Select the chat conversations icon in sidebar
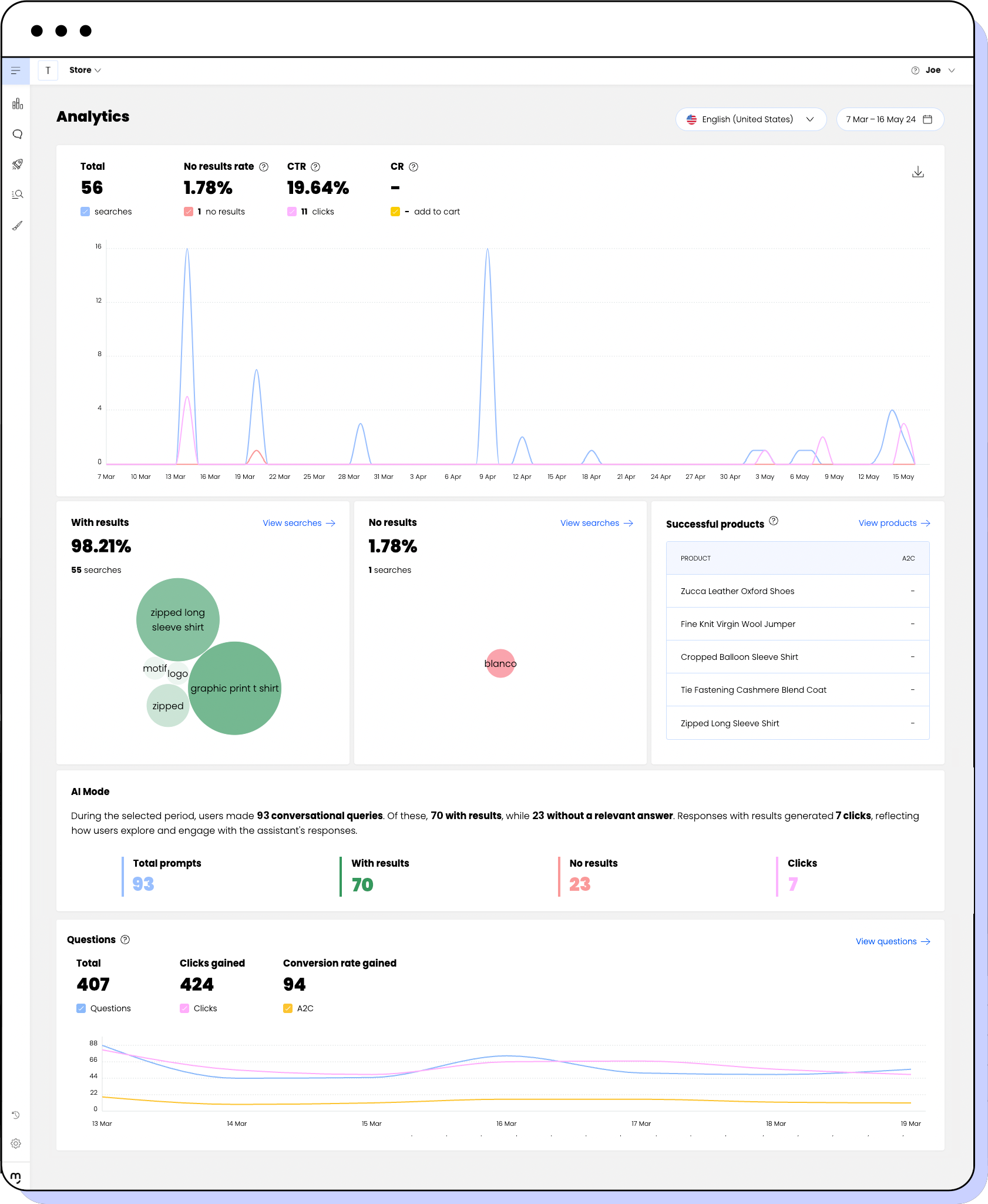This screenshot has width=988, height=1204. 17,134
